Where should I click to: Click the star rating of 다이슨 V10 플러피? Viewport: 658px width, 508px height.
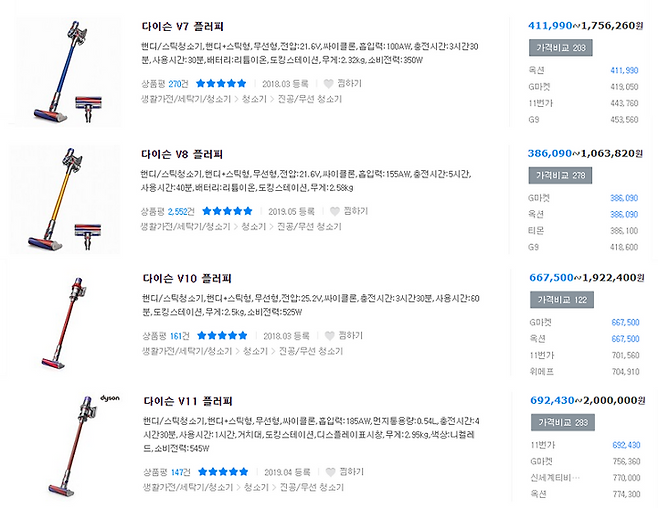pyautogui.click(x=220, y=336)
